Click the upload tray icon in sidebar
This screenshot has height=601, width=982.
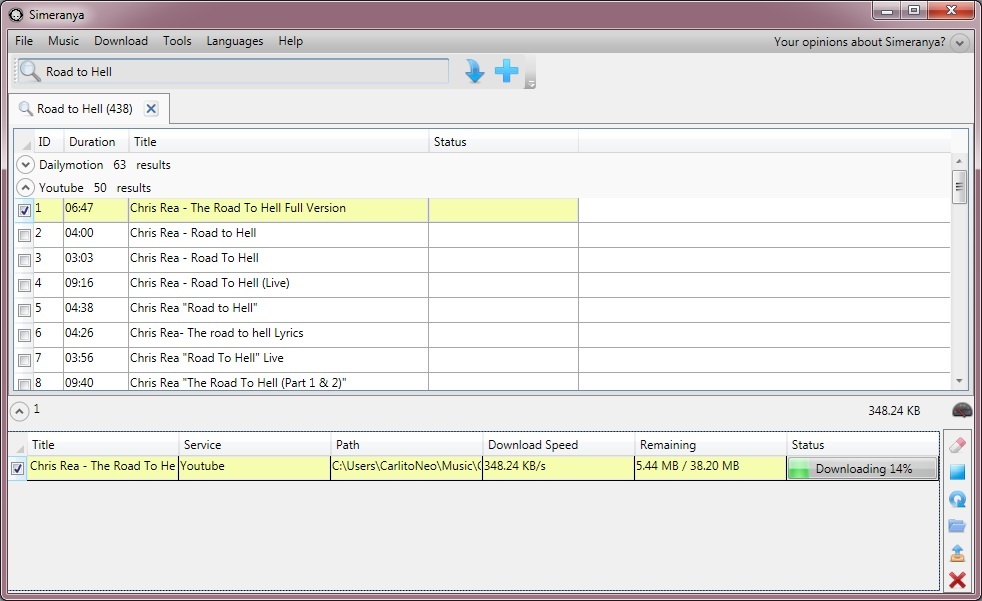pos(957,553)
